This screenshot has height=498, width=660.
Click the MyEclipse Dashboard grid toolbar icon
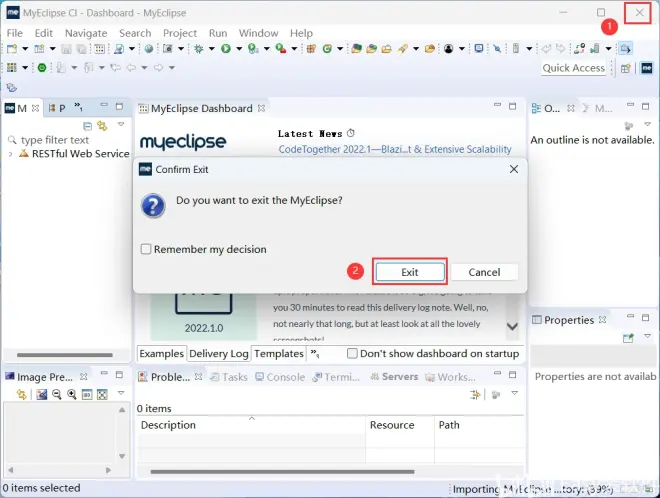pos(99,49)
